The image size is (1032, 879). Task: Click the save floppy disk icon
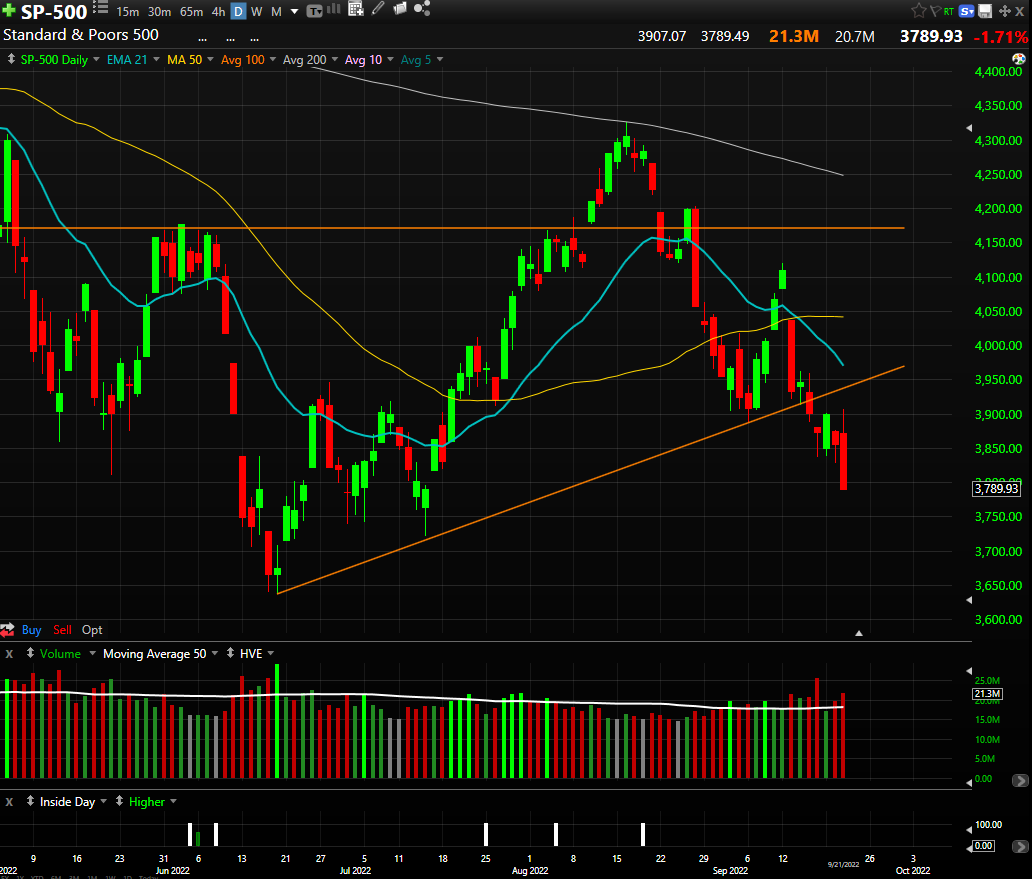click(985, 11)
